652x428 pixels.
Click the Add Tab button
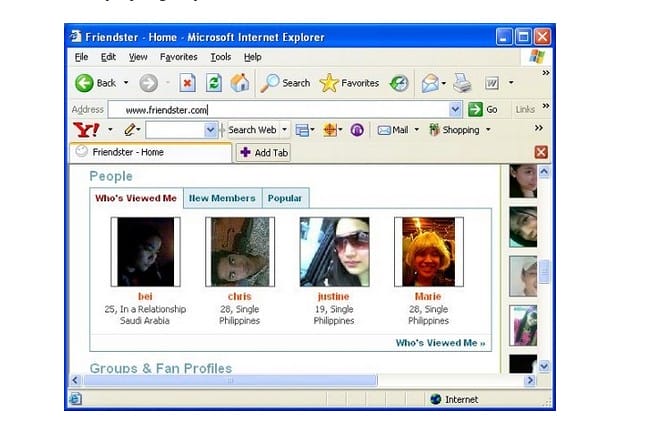(264, 152)
